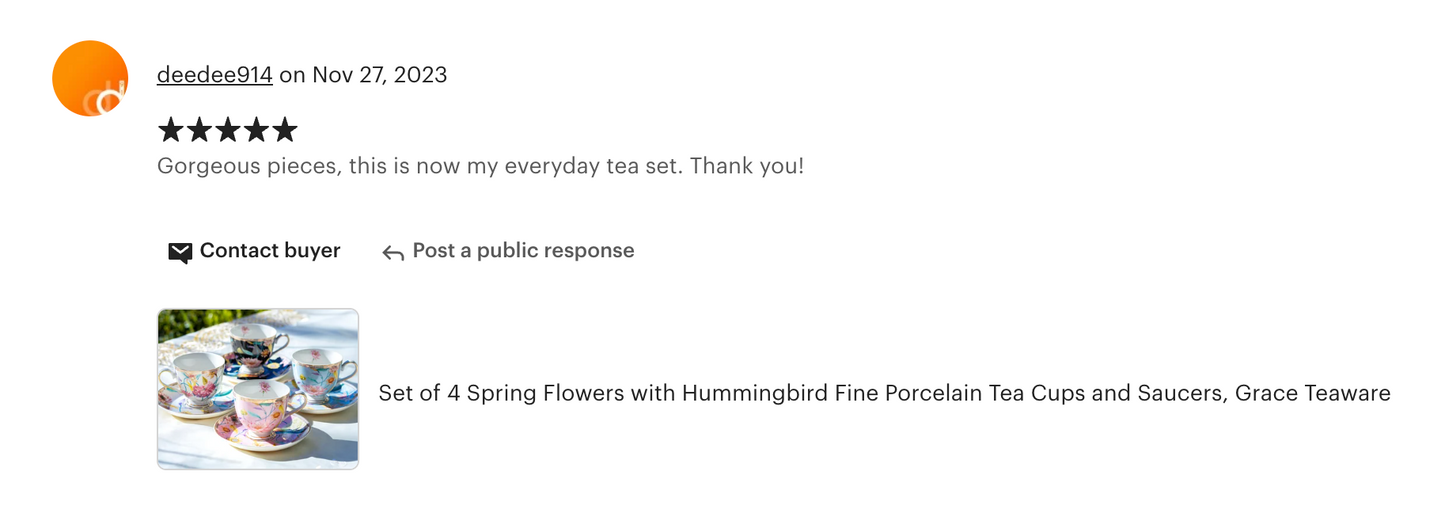This screenshot has height=532, width=1445.
Task: Open the Set of 4 Spring Flowers listing title
Action: click(884, 394)
